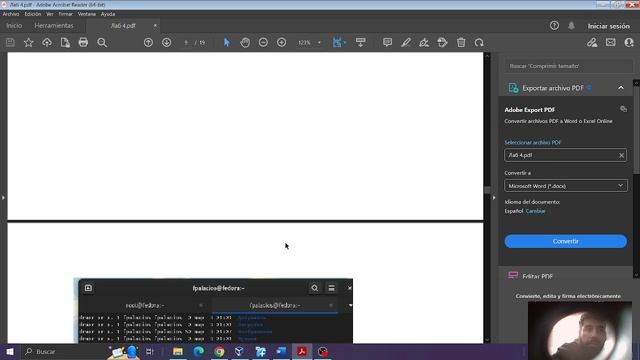Open the Find text magnifier
The height and width of the screenshot is (360, 640).
coord(102,42)
